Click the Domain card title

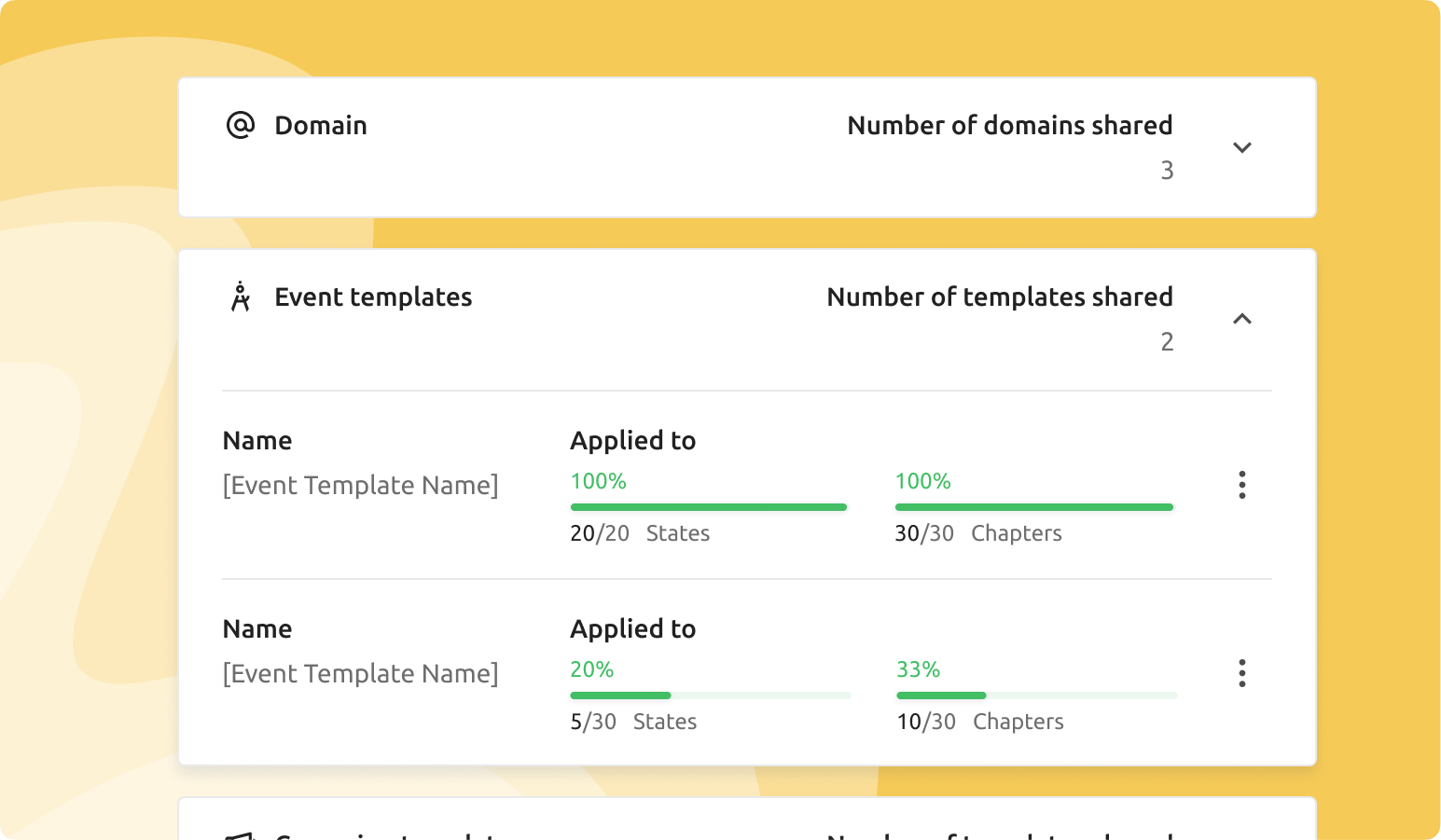320,125
